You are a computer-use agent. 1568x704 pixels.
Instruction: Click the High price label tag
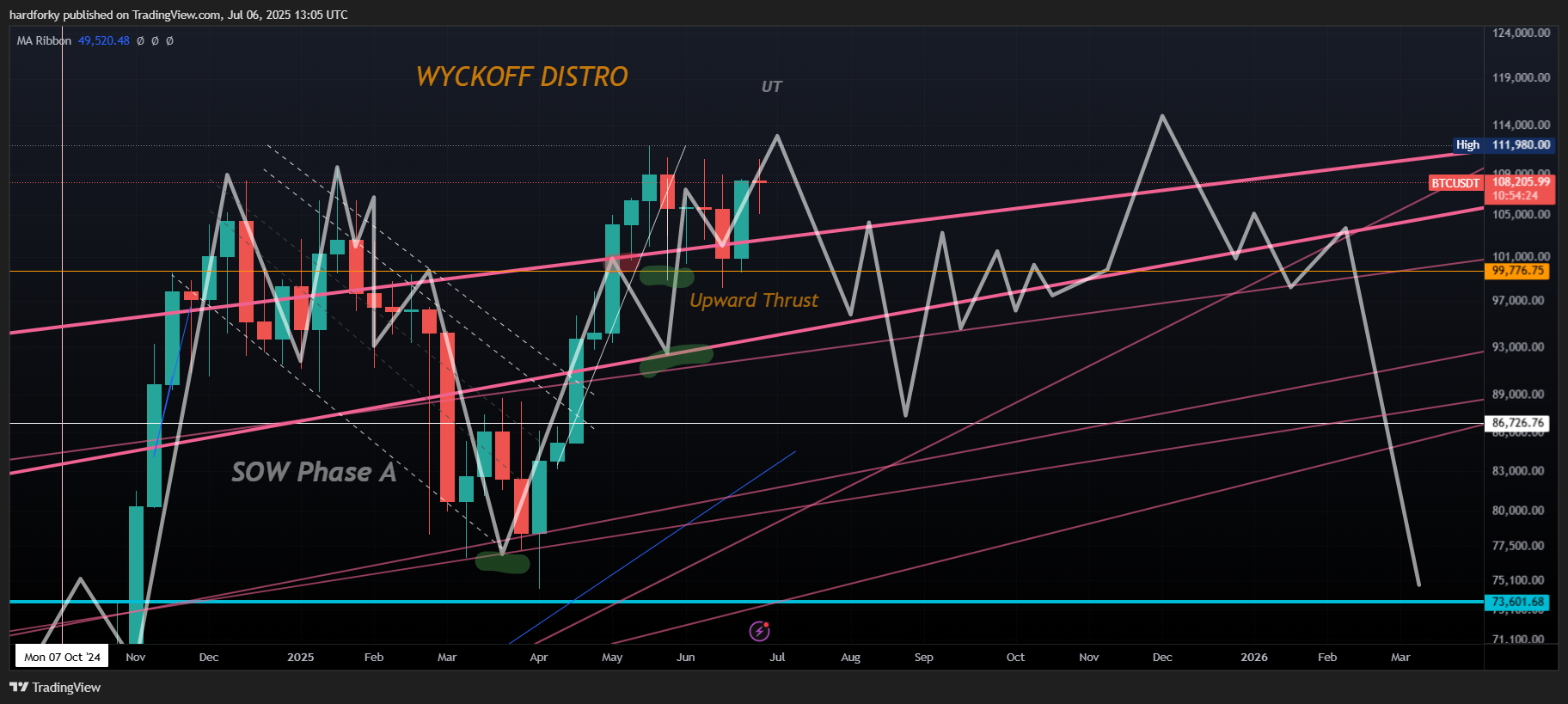tap(1467, 145)
